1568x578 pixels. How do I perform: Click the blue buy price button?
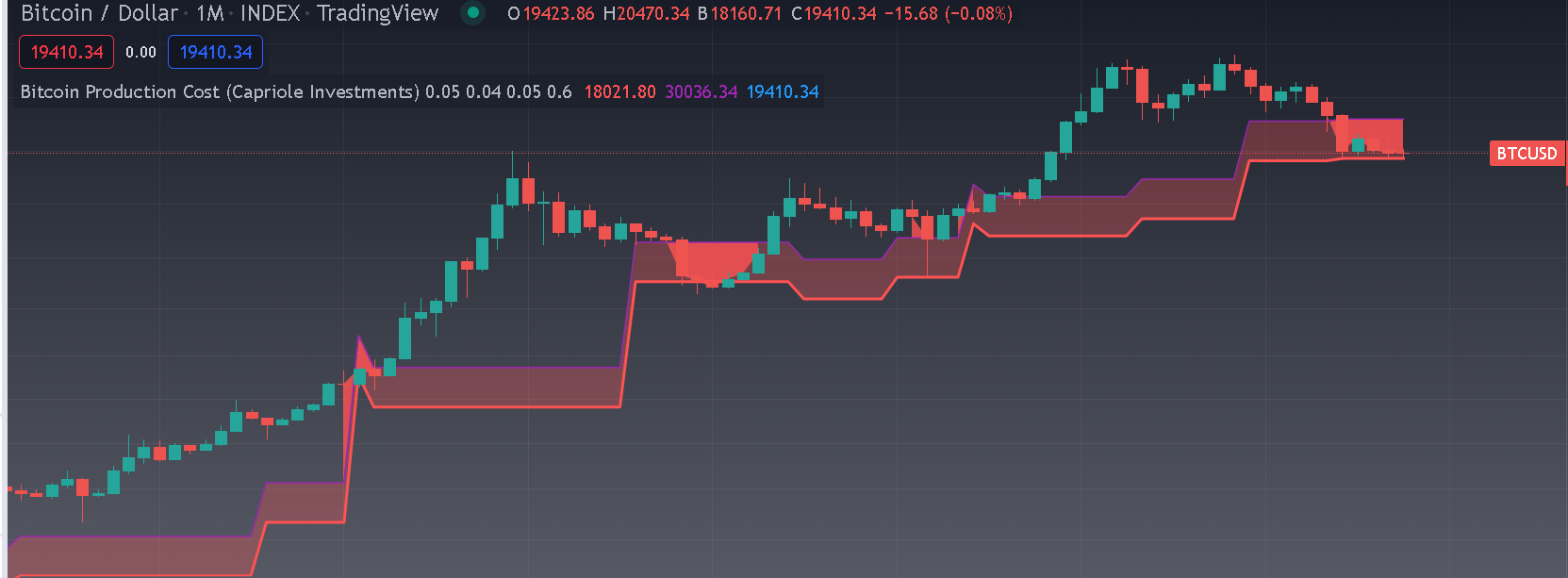(x=215, y=52)
